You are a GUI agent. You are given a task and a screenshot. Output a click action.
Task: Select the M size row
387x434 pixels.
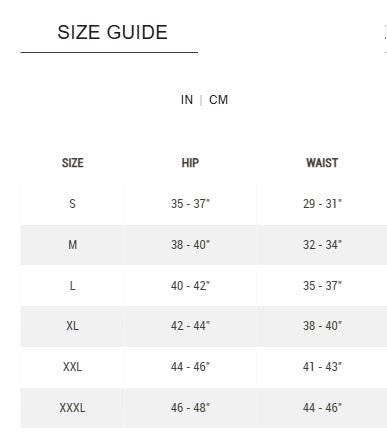(204, 245)
